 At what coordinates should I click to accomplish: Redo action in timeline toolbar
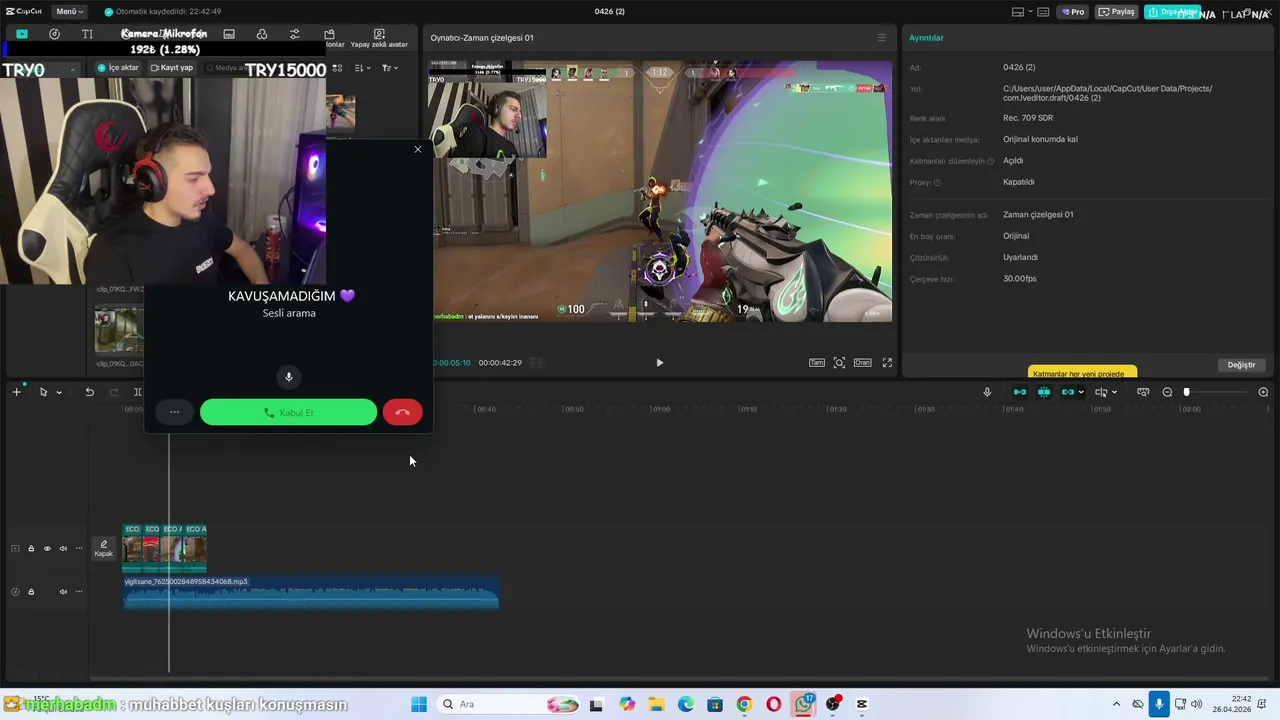113,392
